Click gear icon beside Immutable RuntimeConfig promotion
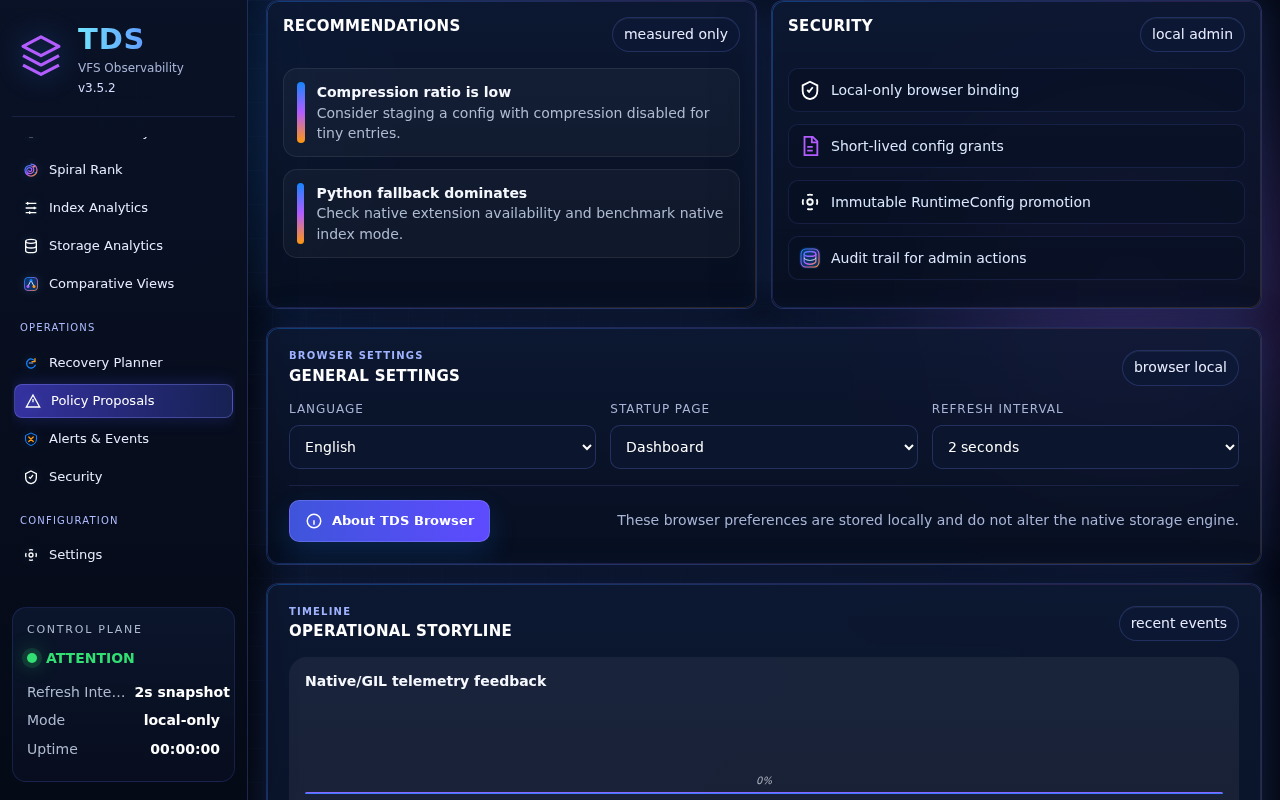1280x800 pixels. (810, 202)
